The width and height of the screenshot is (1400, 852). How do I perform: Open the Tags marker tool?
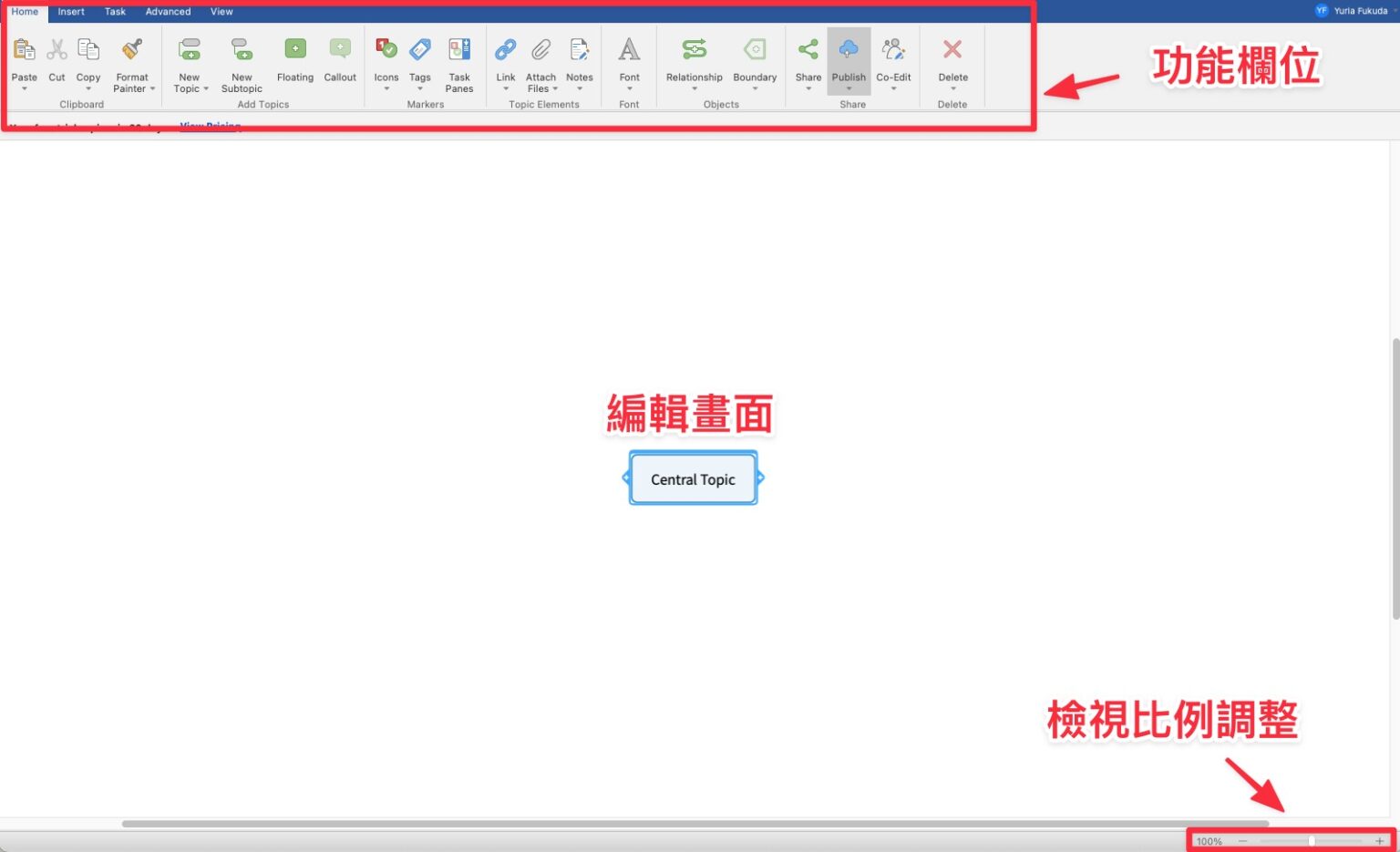click(419, 57)
